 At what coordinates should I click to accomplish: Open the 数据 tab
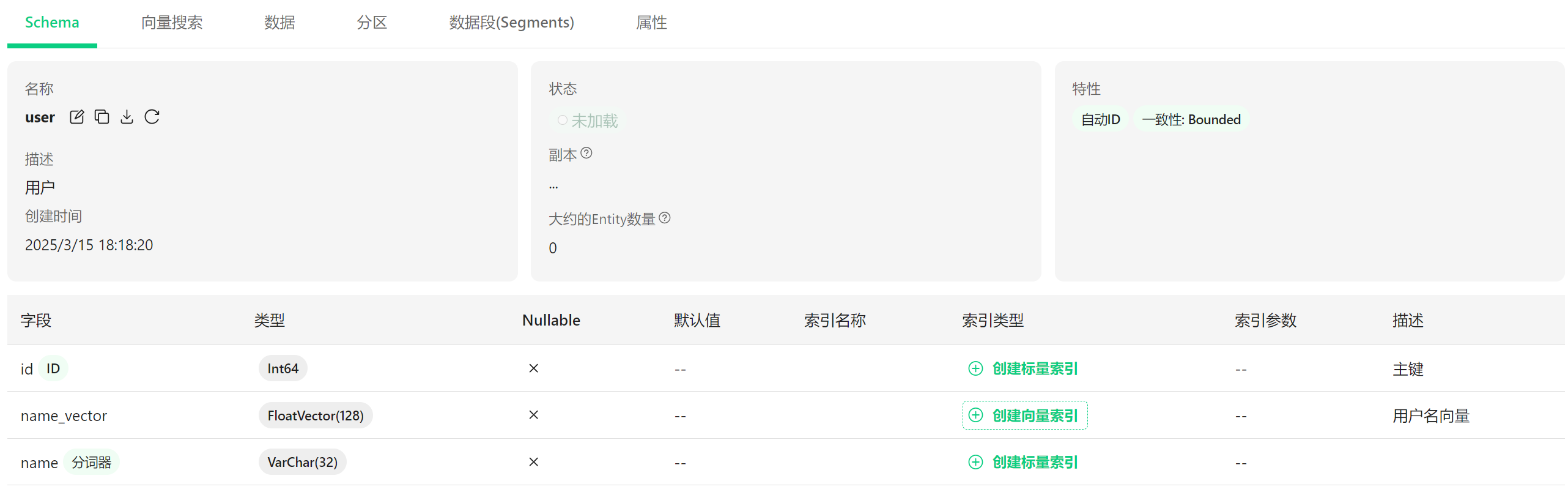tap(279, 23)
